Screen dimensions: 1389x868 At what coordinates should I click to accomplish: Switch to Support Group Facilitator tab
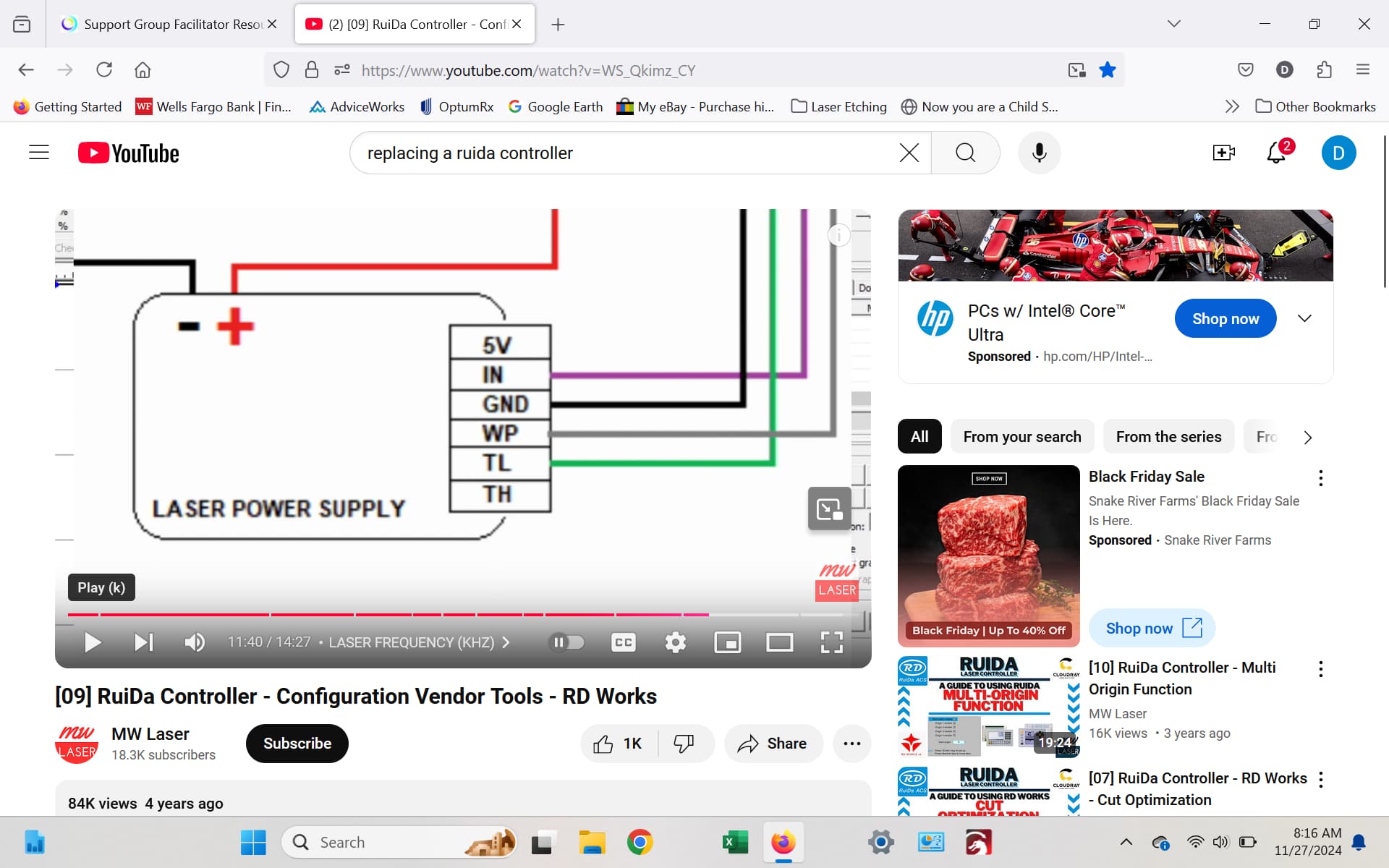pyautogui.click(x=169, y=24)
